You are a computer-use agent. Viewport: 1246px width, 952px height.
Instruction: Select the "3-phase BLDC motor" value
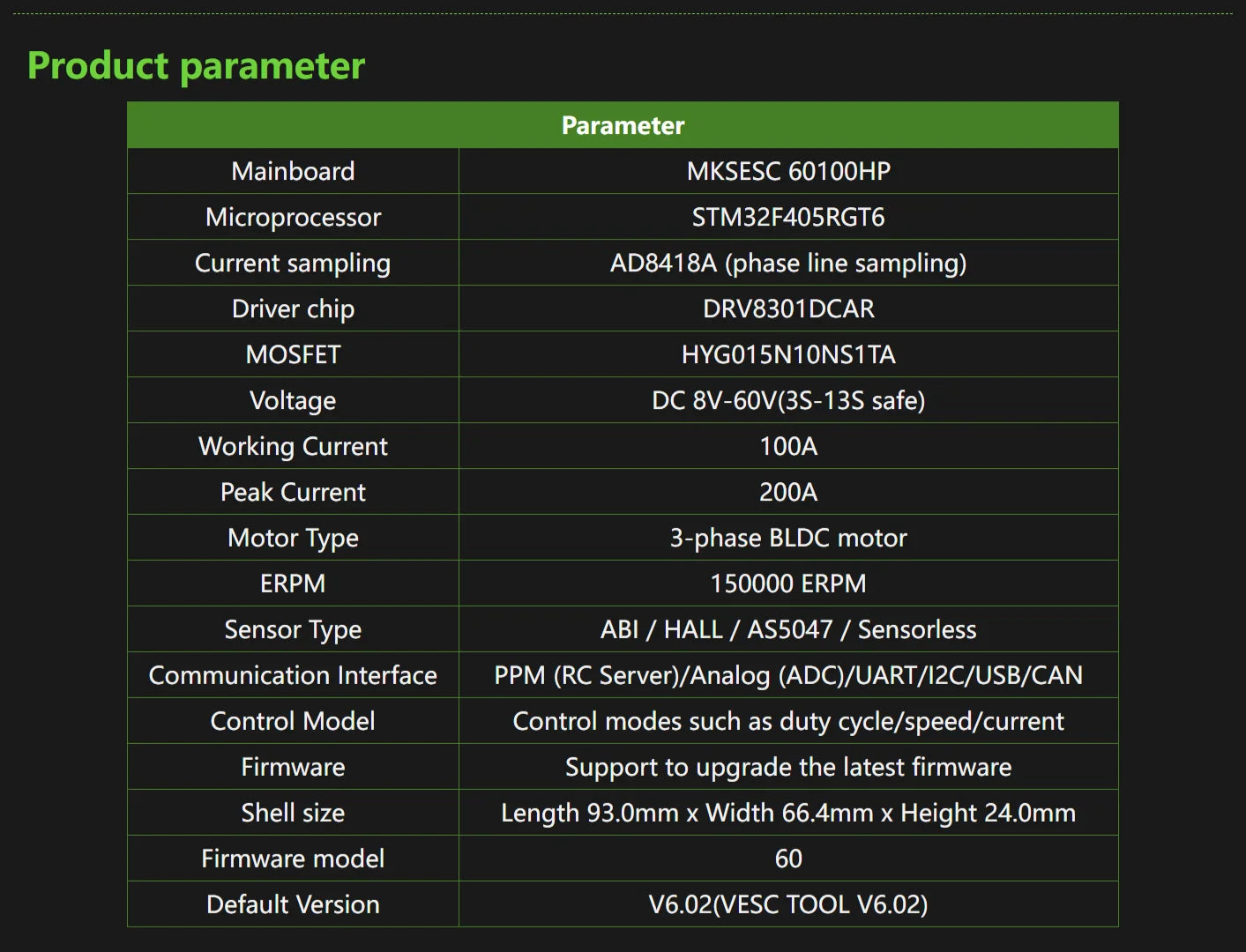788,538
